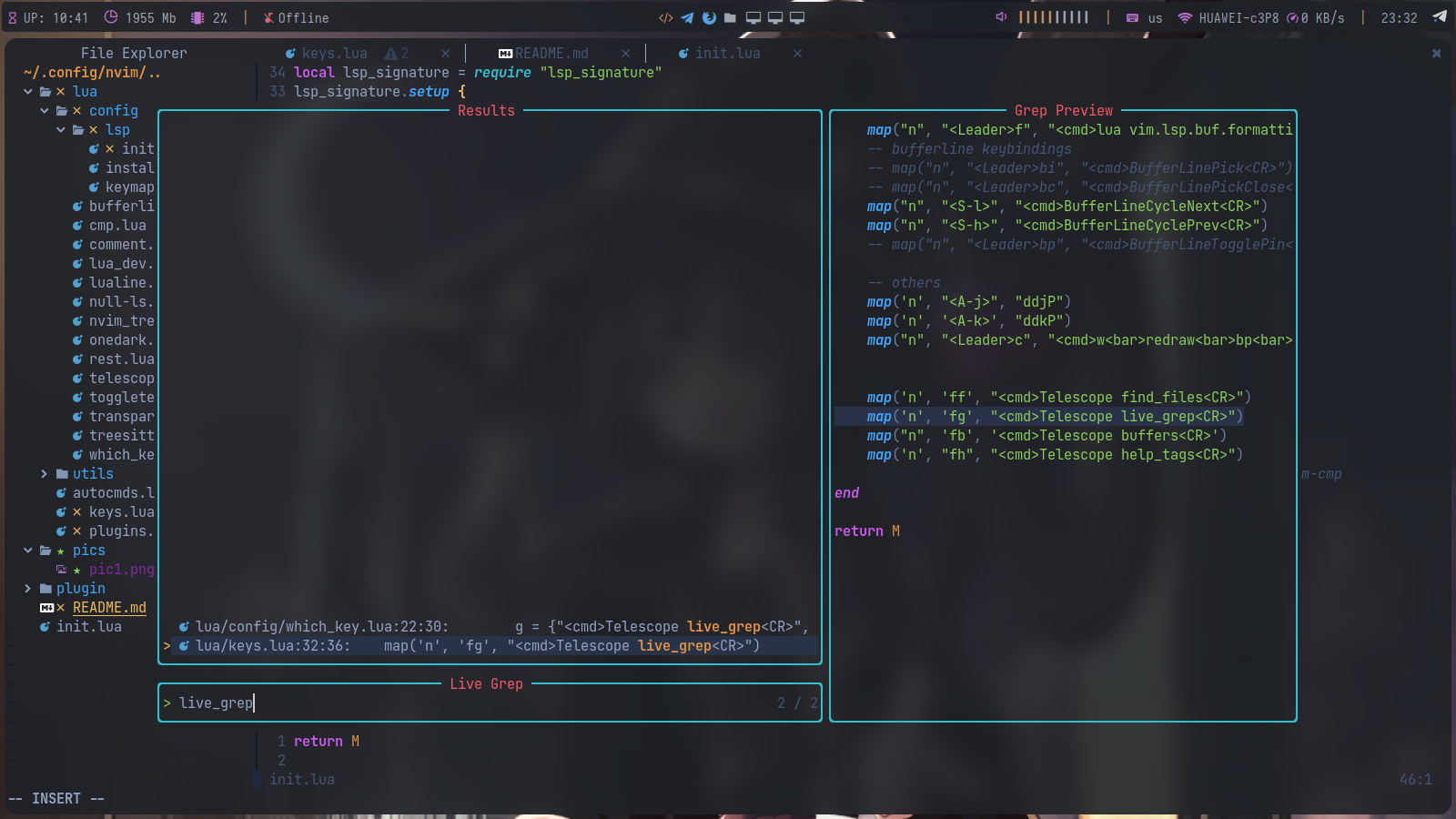This screenshot has height=819, width=1456.
Task: Click the 2 / 2 match counter
Action: (797, 703)
